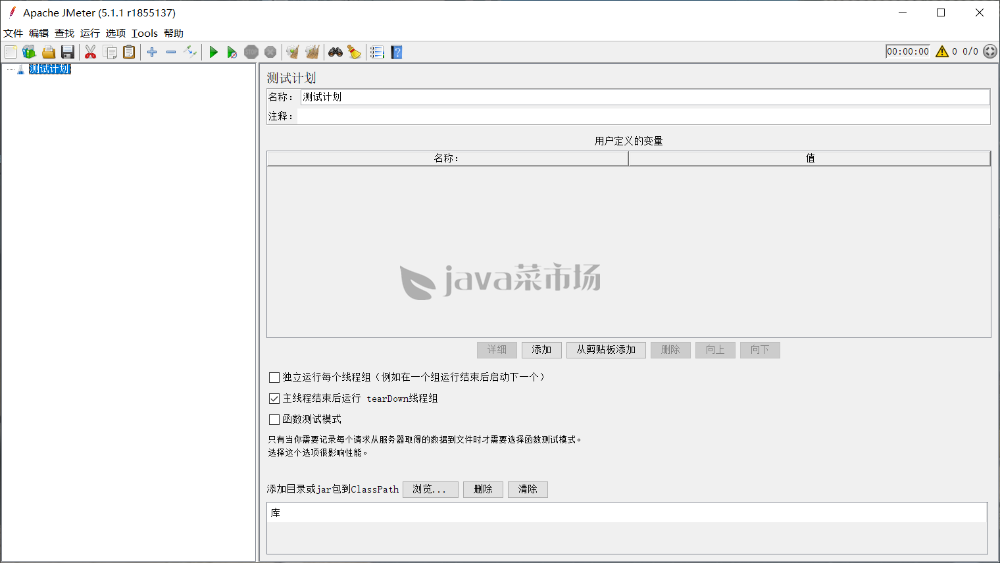Screen dimensions: 1000x563
Task: Click the 向上 button
Action: click(715, 350)
